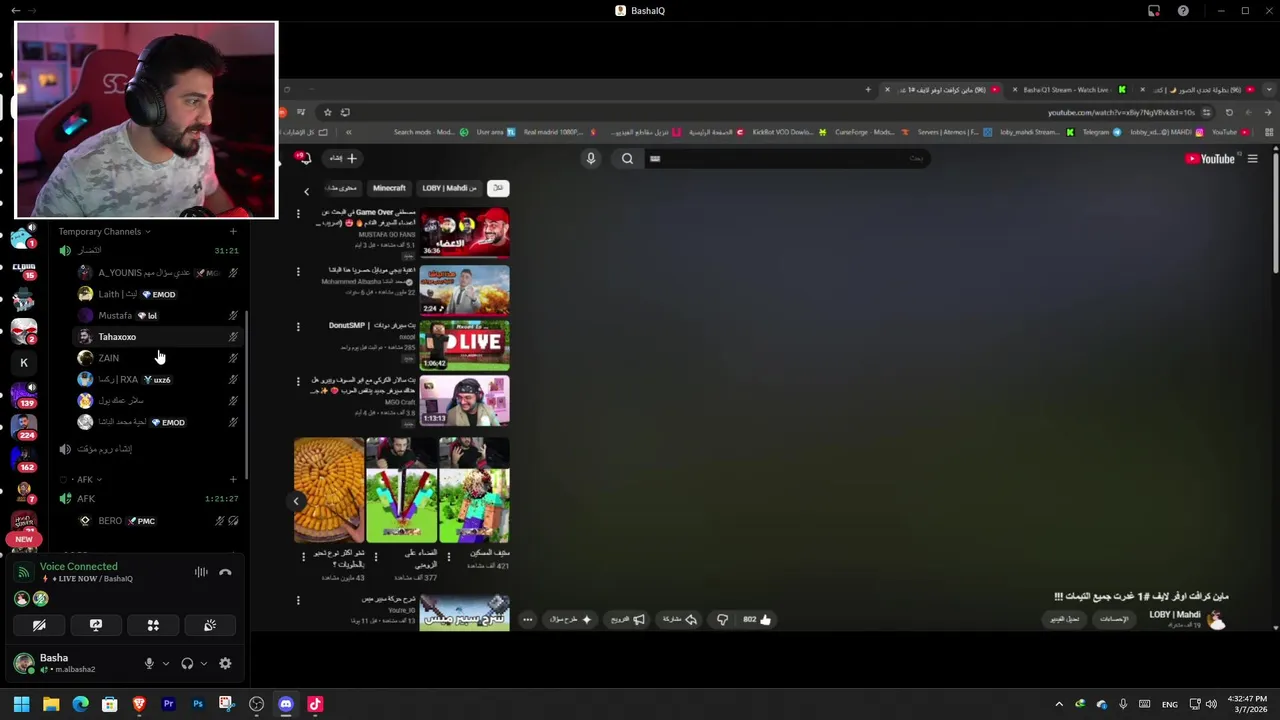Open more actions ellipsis under video
This screenshot has height=720, width=1280.
527,620
